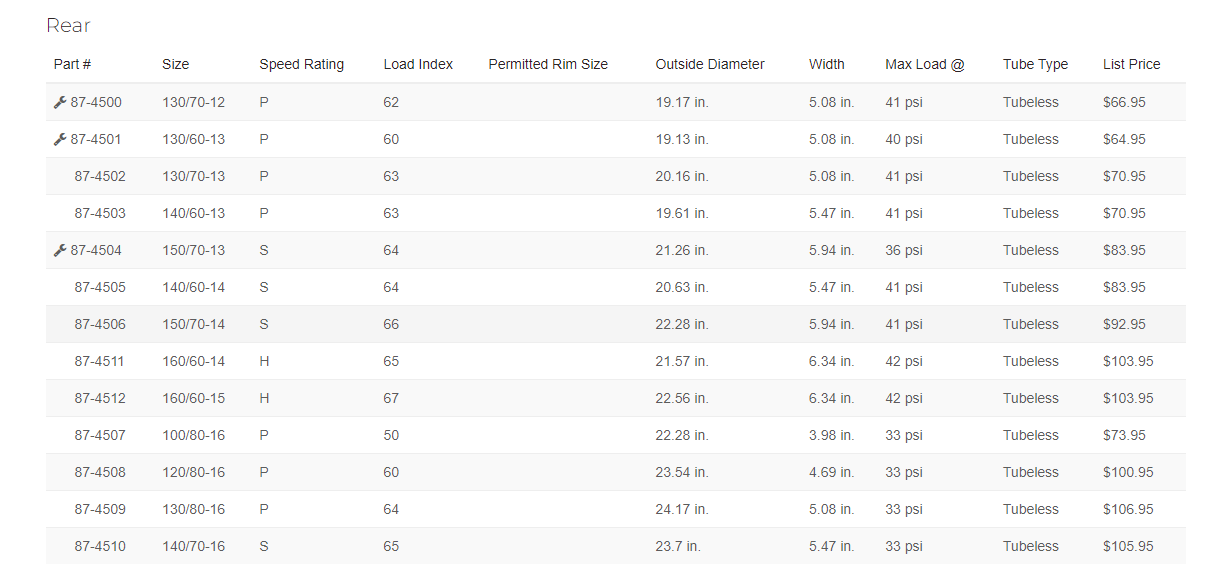This screenshot has height=572, width=1205.
Task: Click the wrench icon beside part 87-4501
Action: pyautogui.click(x=60, y=140)
